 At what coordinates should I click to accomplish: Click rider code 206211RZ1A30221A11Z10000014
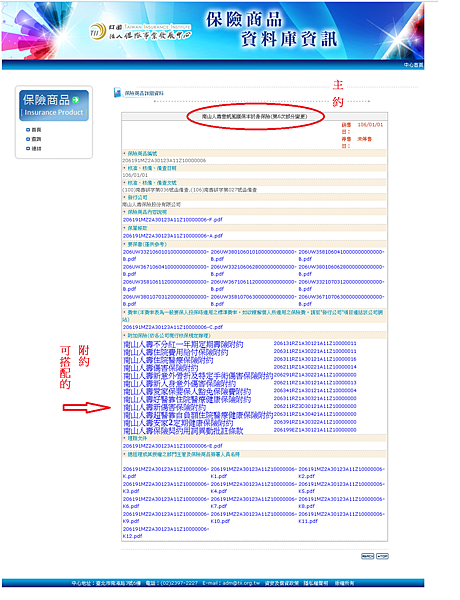click(x=315, y=367)
